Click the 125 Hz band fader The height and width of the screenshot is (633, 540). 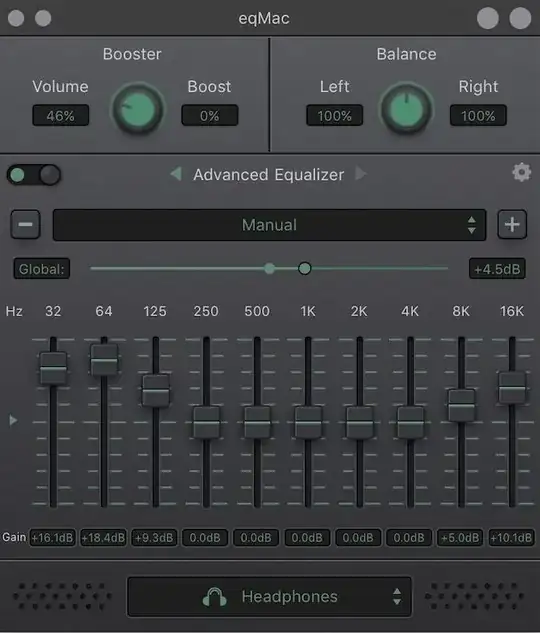tap(155, 390)
